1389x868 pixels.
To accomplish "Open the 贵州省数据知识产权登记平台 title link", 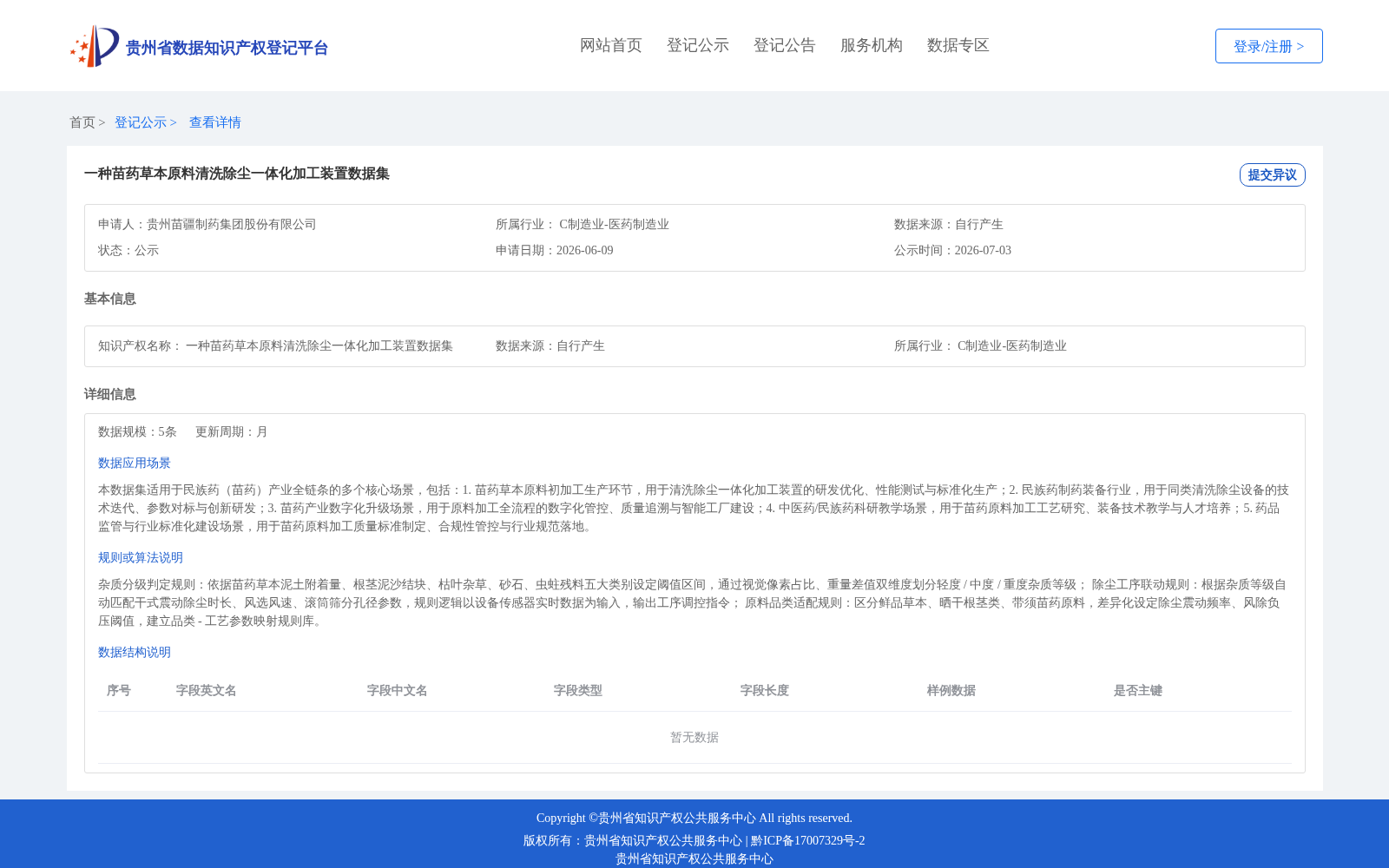I will click(x=227, y=48).
